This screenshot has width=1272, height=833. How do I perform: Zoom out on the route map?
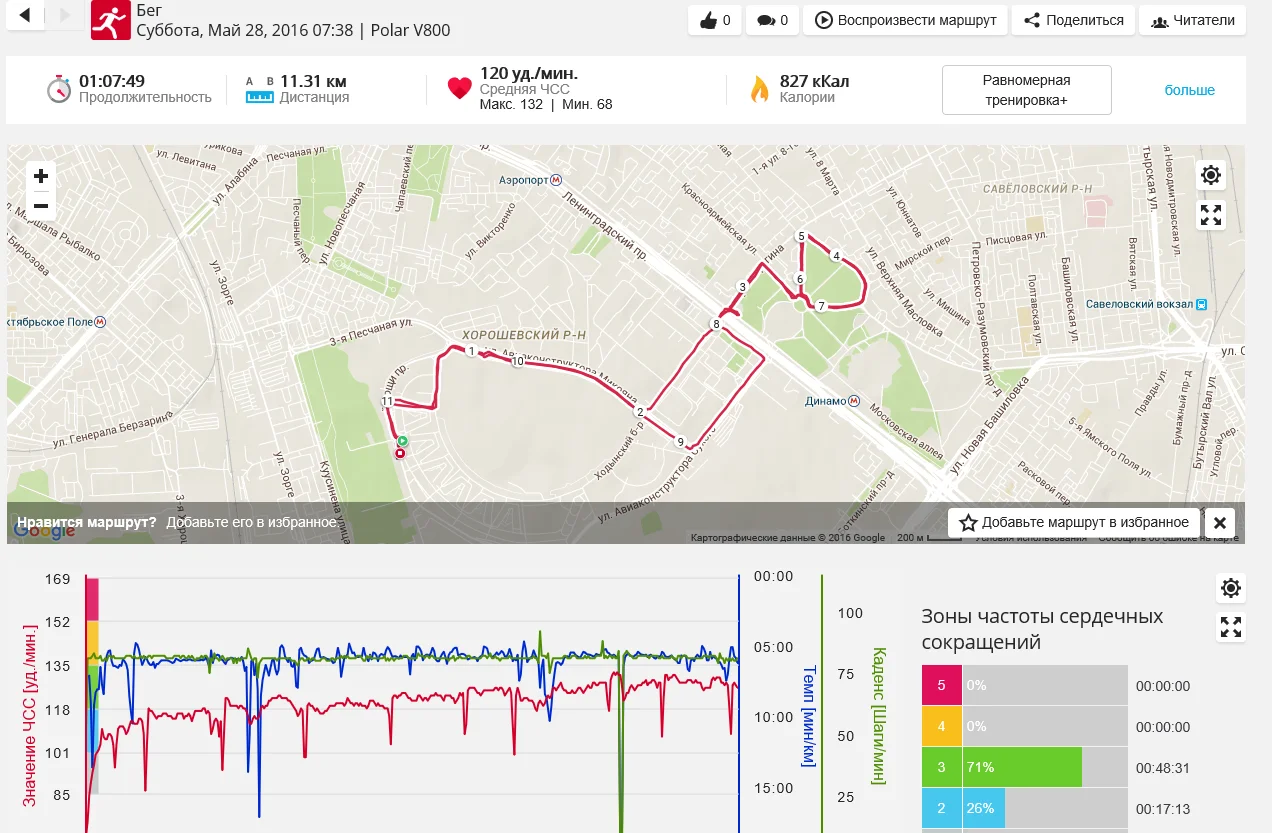pyautogui.click(x=41, y=206)
